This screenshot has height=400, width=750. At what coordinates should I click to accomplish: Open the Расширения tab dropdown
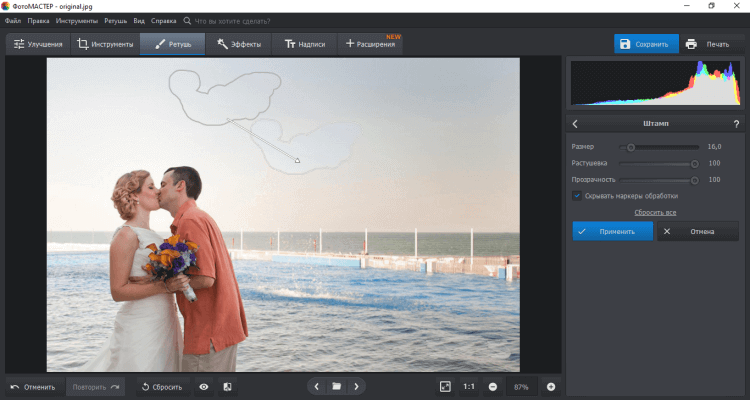[x=372, y=44]
